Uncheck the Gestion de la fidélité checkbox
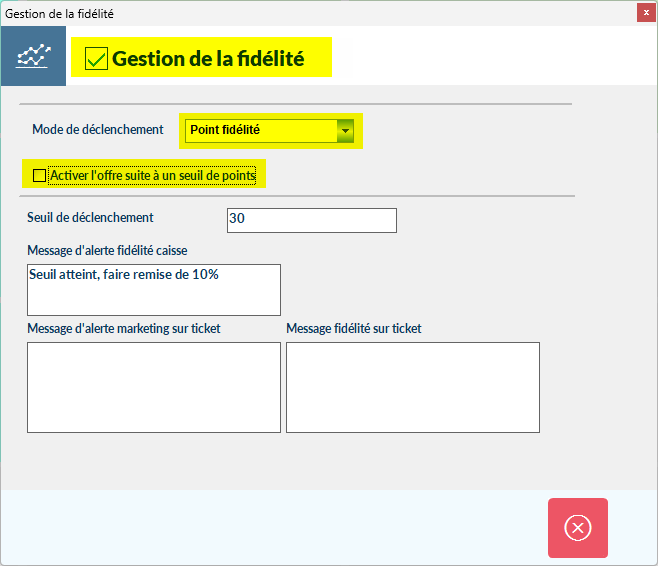 (96, 58)
